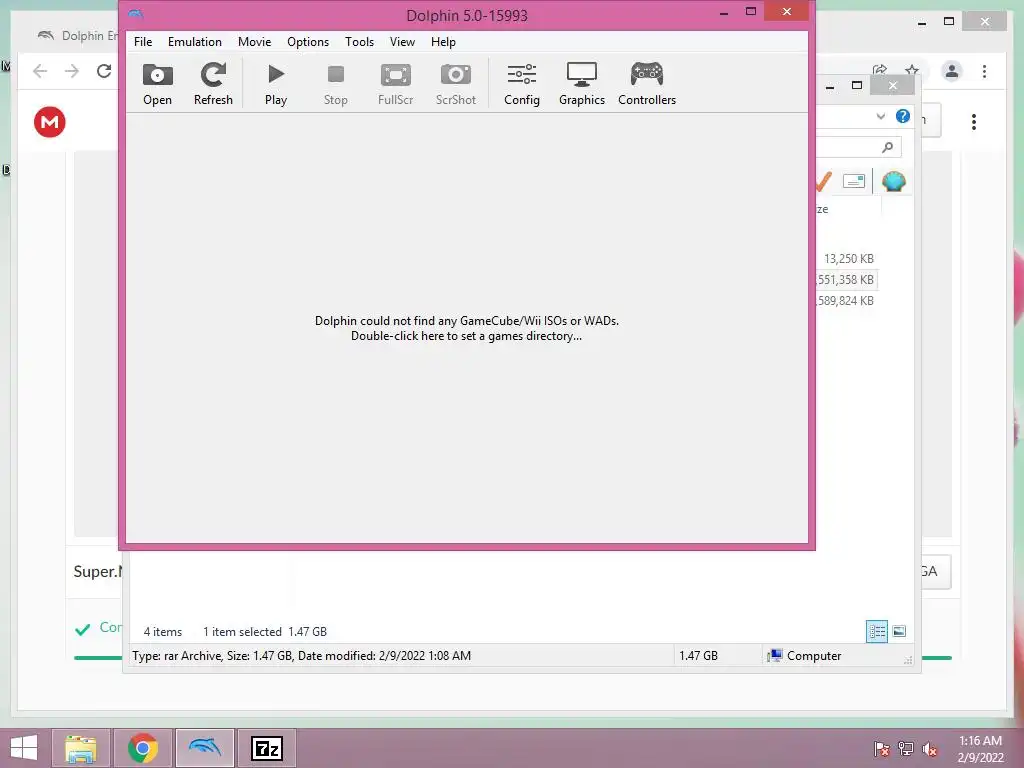The width and height of the screenshot is (1024, 768).
Task: Open a game file with the Open icon
Action: (157, 84)
